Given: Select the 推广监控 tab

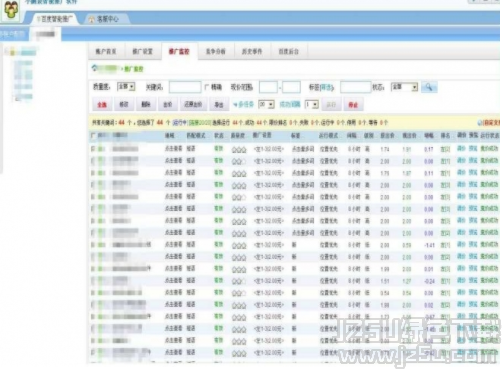Looking at the screenshot, I should (x=179, y=51).
